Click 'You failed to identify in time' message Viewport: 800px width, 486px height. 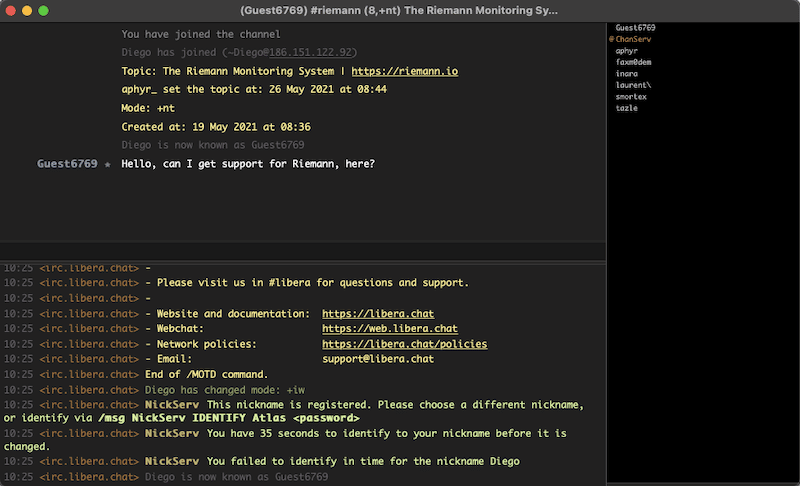click(363, 461)
